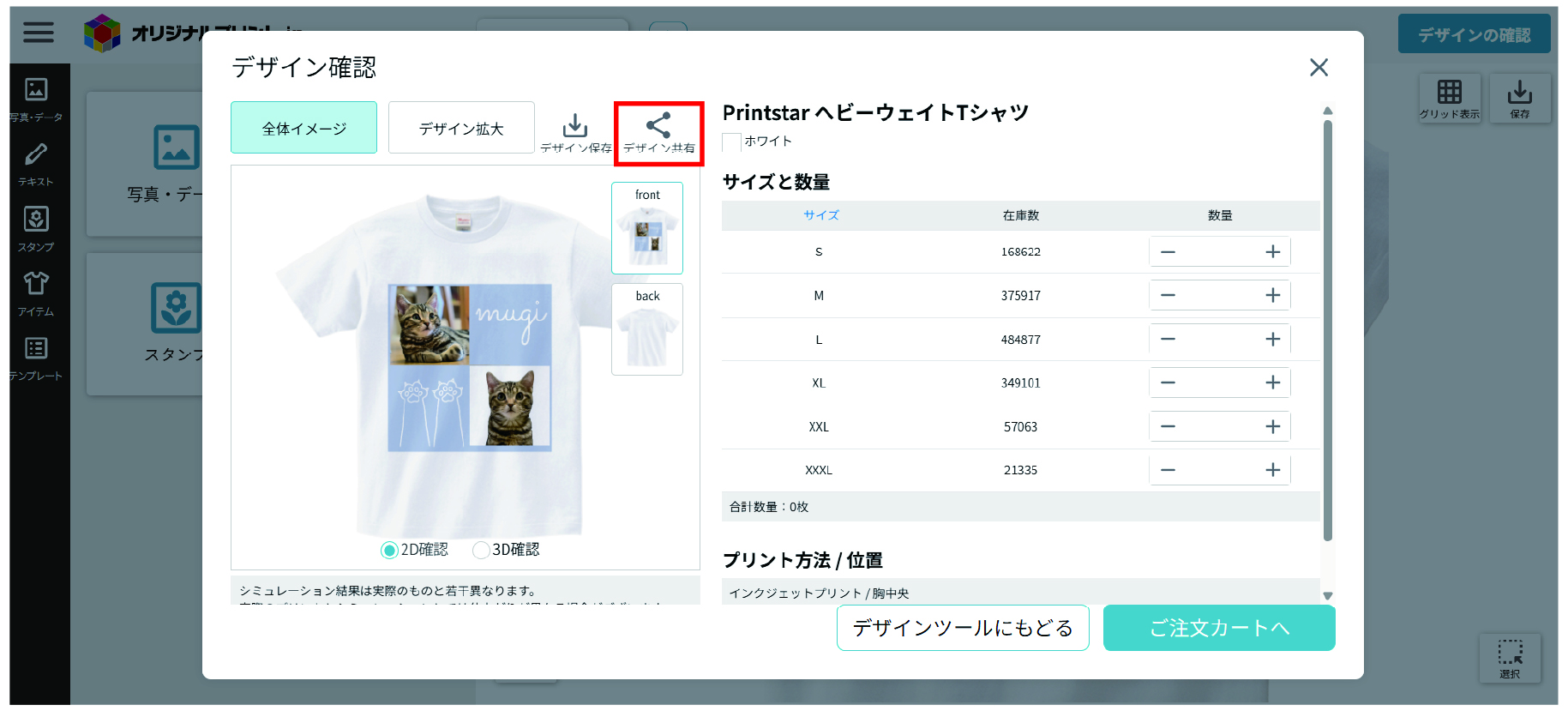Click the site logo cube icon
This screenshot has width=1568, height=711.
click(x=102, y=33)
